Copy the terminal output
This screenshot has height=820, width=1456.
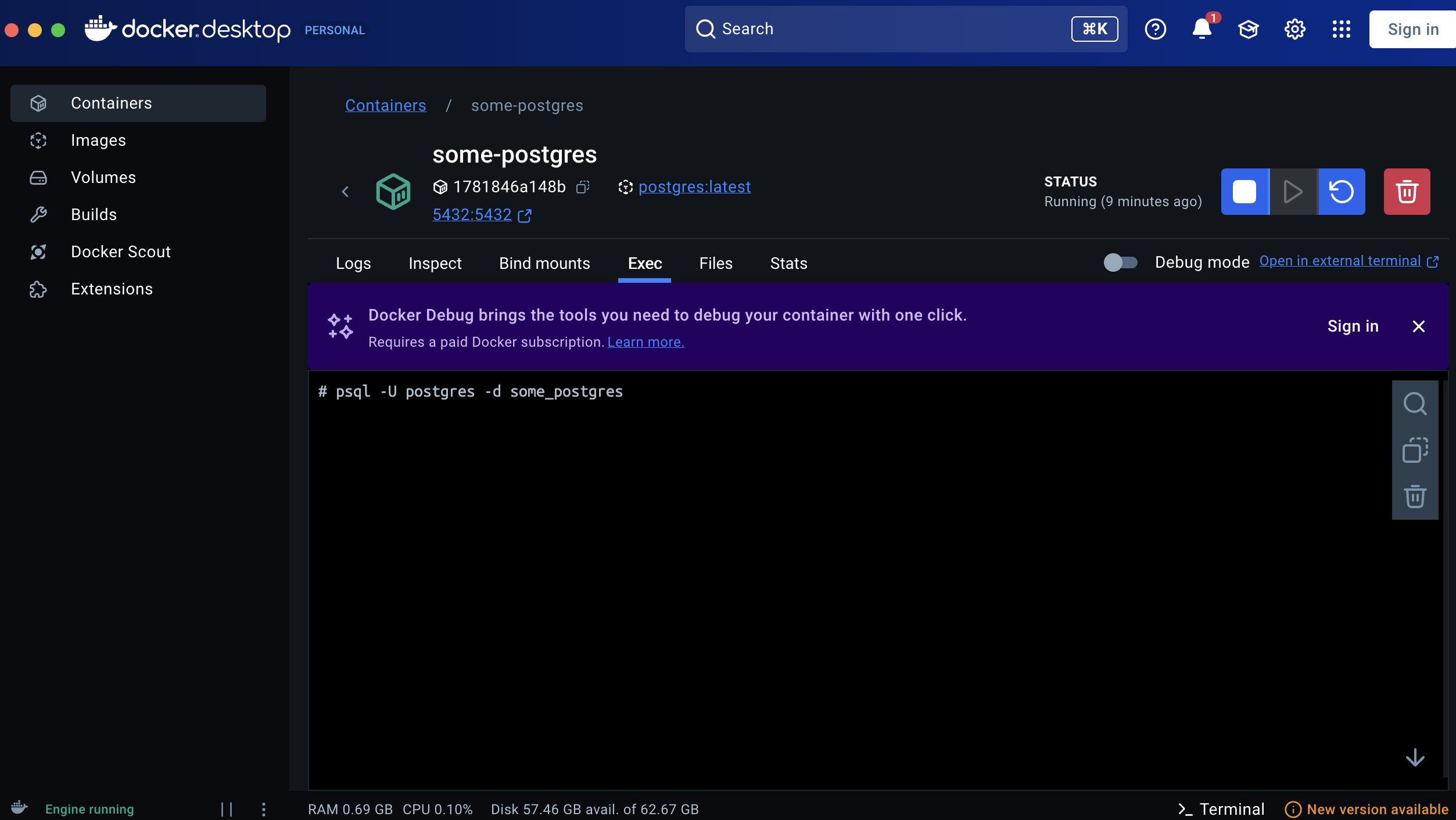point(1415,449)
